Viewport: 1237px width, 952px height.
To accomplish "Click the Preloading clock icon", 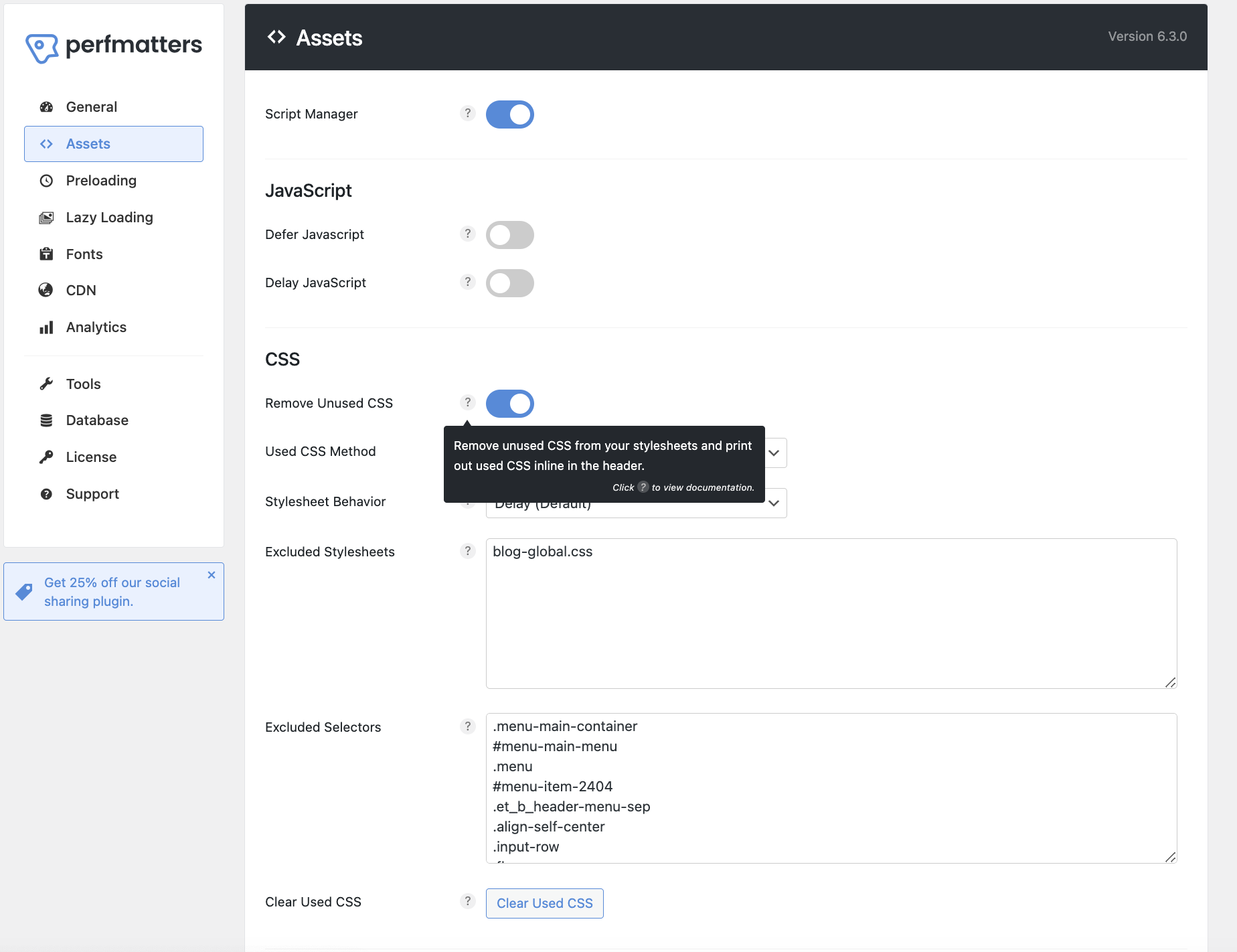I will click(46, 181).
